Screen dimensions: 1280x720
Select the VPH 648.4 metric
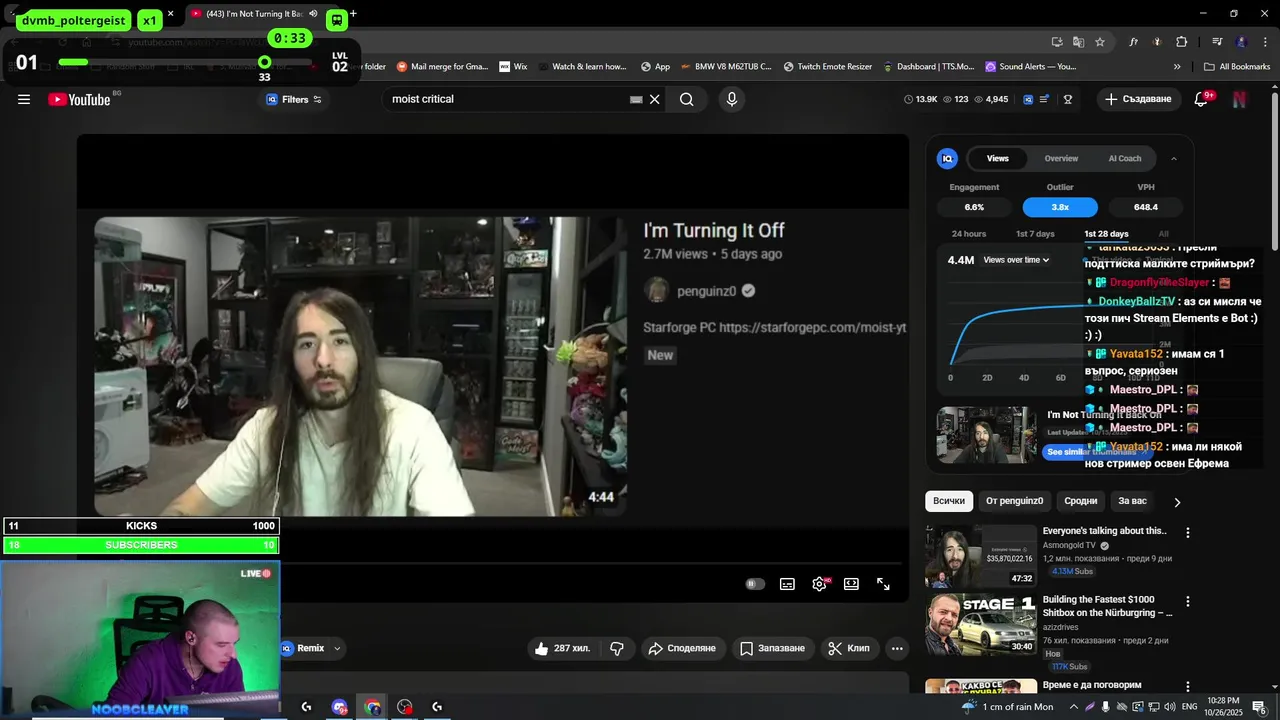1146,207
